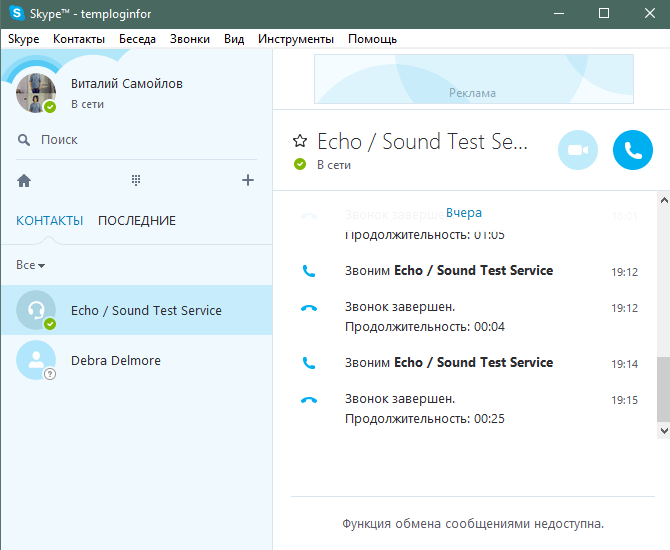Click Виталий Самойлов profile avatar
The width and height of the screenshot is (670, 550).
(36, 93)
